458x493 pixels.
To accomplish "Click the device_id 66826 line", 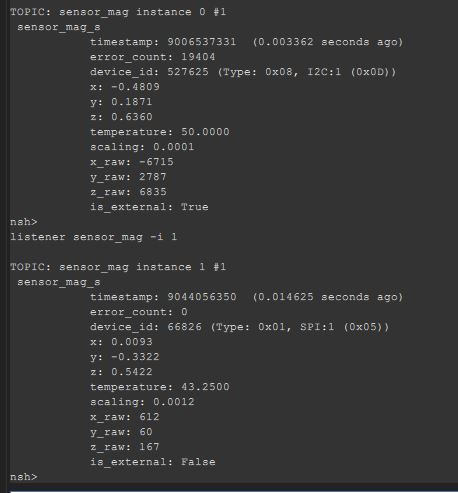I will [x=240, y=327].
